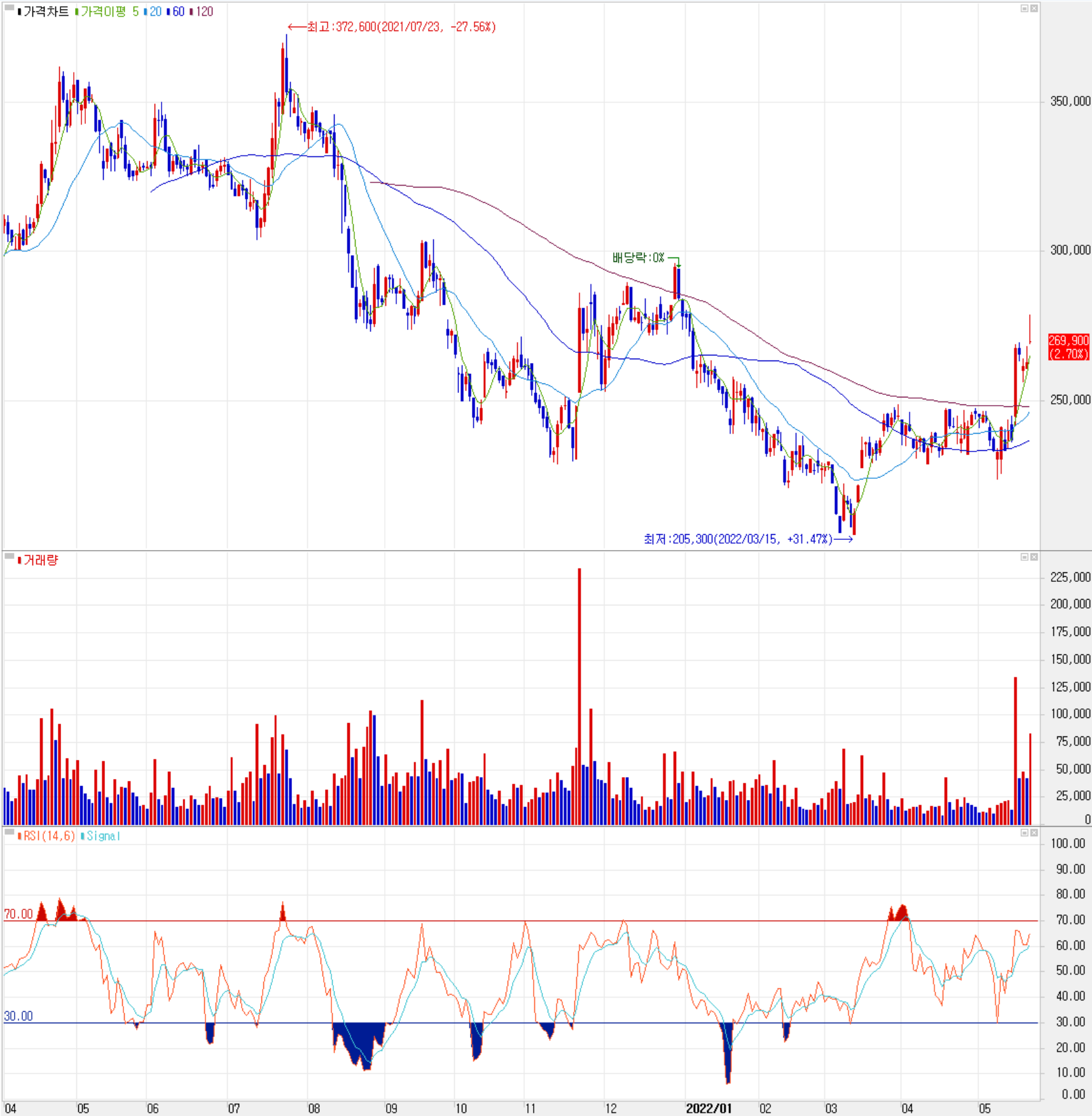Click the 225,000 volume axis label
The image size is (1092, 1116).
(x=1070, y=577)
